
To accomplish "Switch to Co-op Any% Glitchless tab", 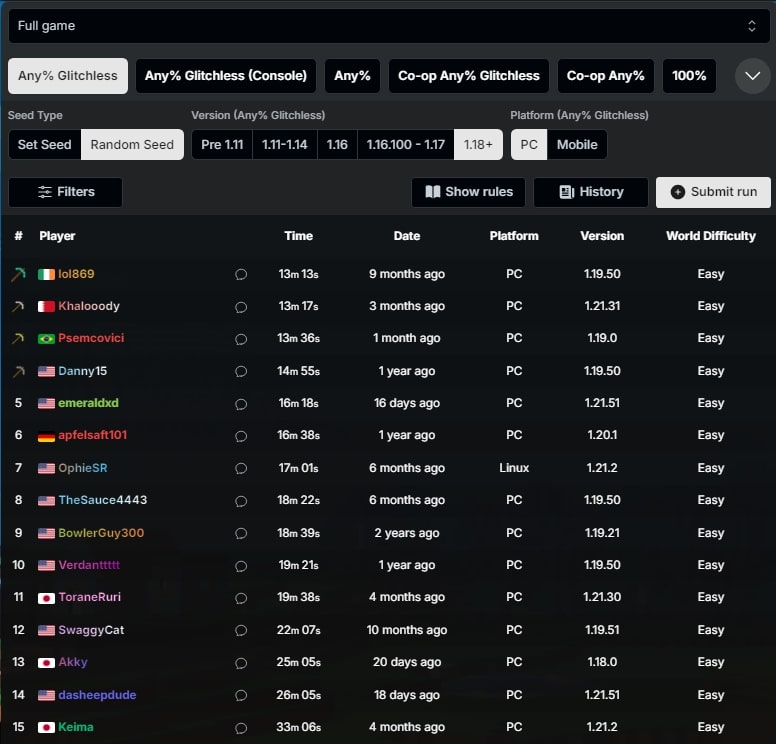I will coord(469,76).
